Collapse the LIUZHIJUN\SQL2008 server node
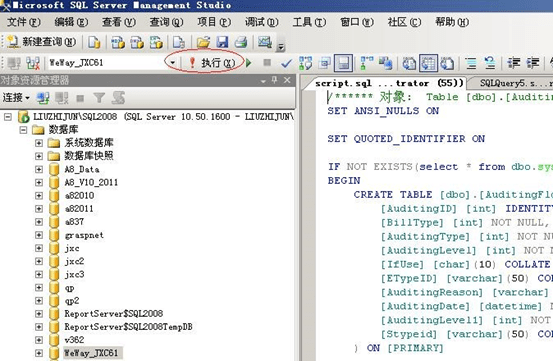Viewport: 553px width, 361px height. [x=8, y=117]
